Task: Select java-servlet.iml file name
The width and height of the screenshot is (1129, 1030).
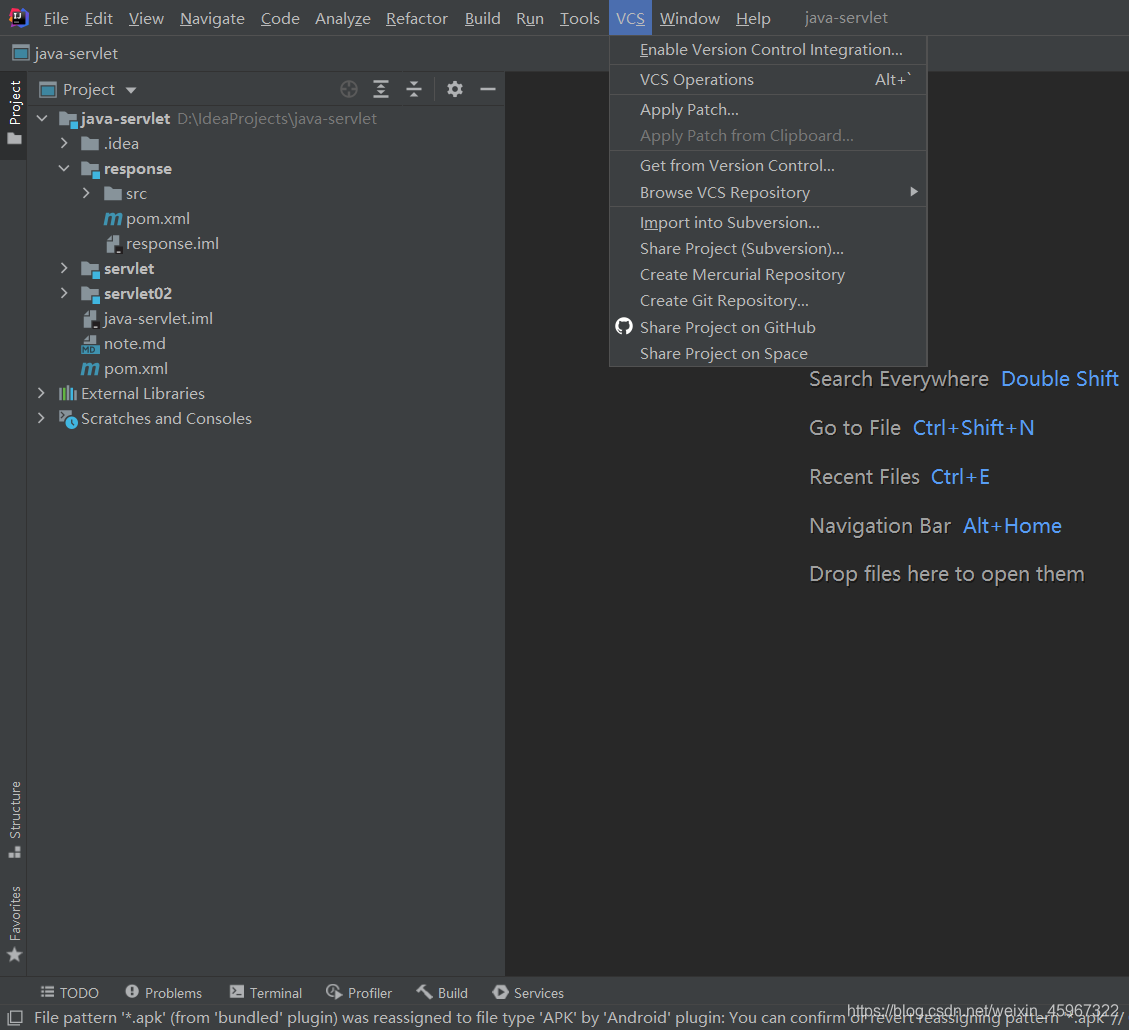Action: coord(158,319)
